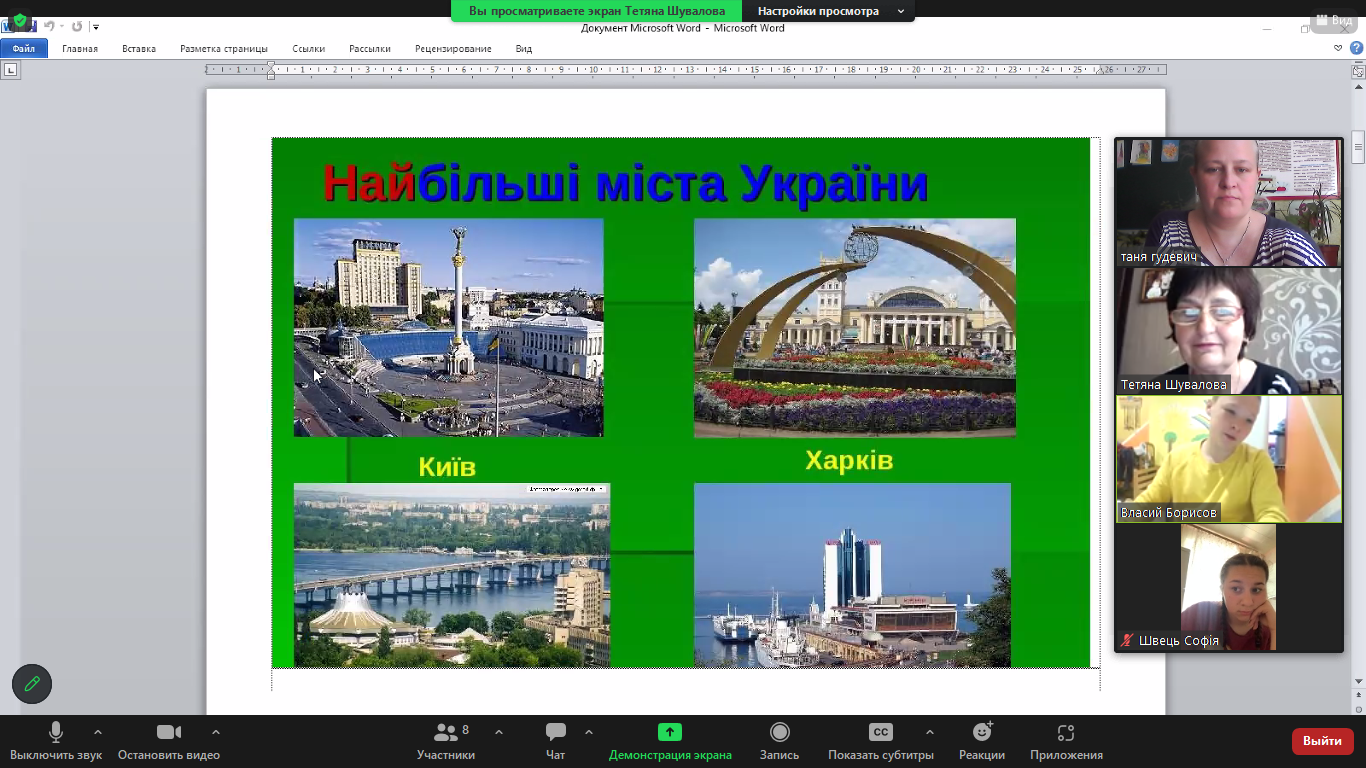1366x768 pixels.
Task: Stop video using the camera button
Action: pyautogui.click(x=168, y=733)
